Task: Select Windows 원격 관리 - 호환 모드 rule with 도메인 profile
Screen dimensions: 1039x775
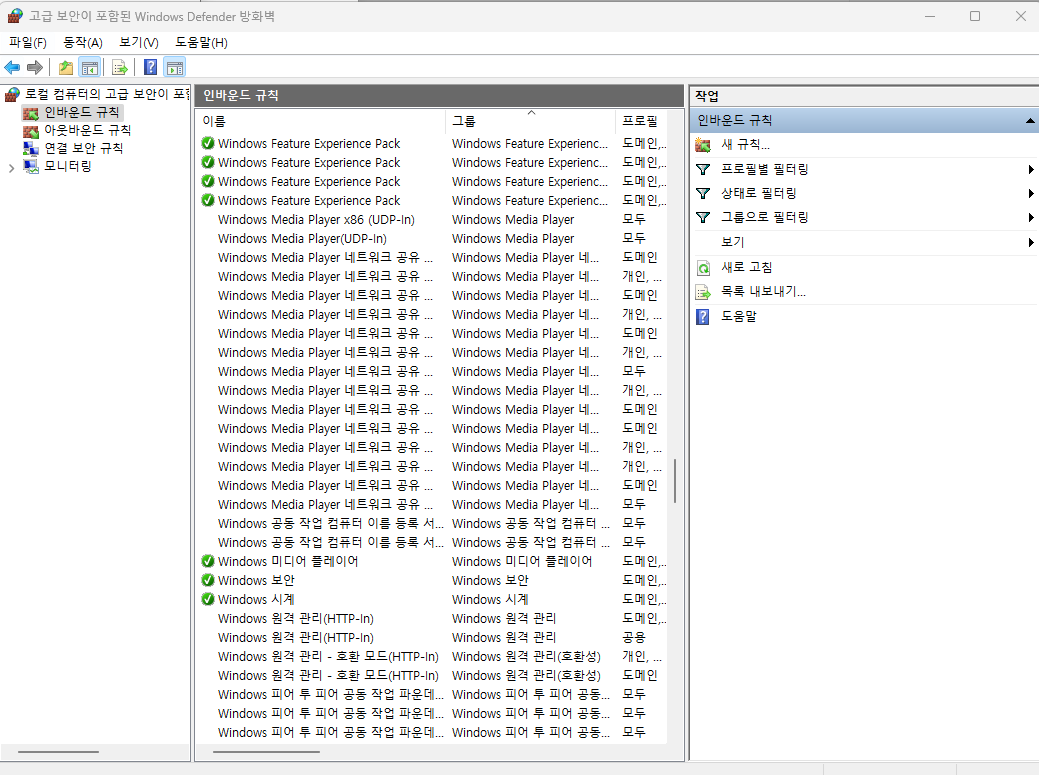Action: coord(328,676)
